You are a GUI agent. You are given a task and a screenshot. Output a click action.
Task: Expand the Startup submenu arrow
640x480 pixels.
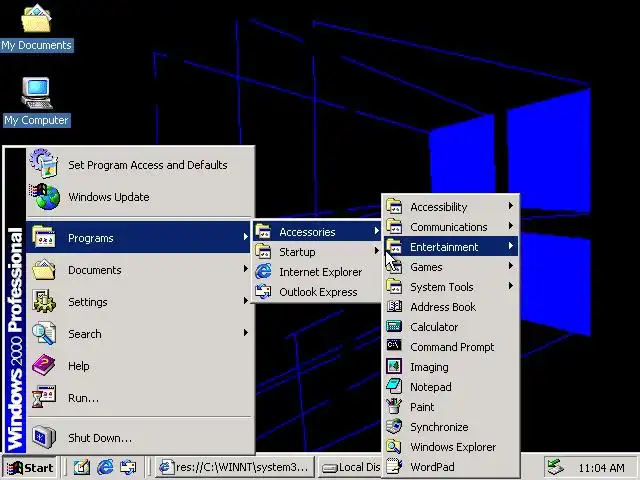[x=376, y=251]
